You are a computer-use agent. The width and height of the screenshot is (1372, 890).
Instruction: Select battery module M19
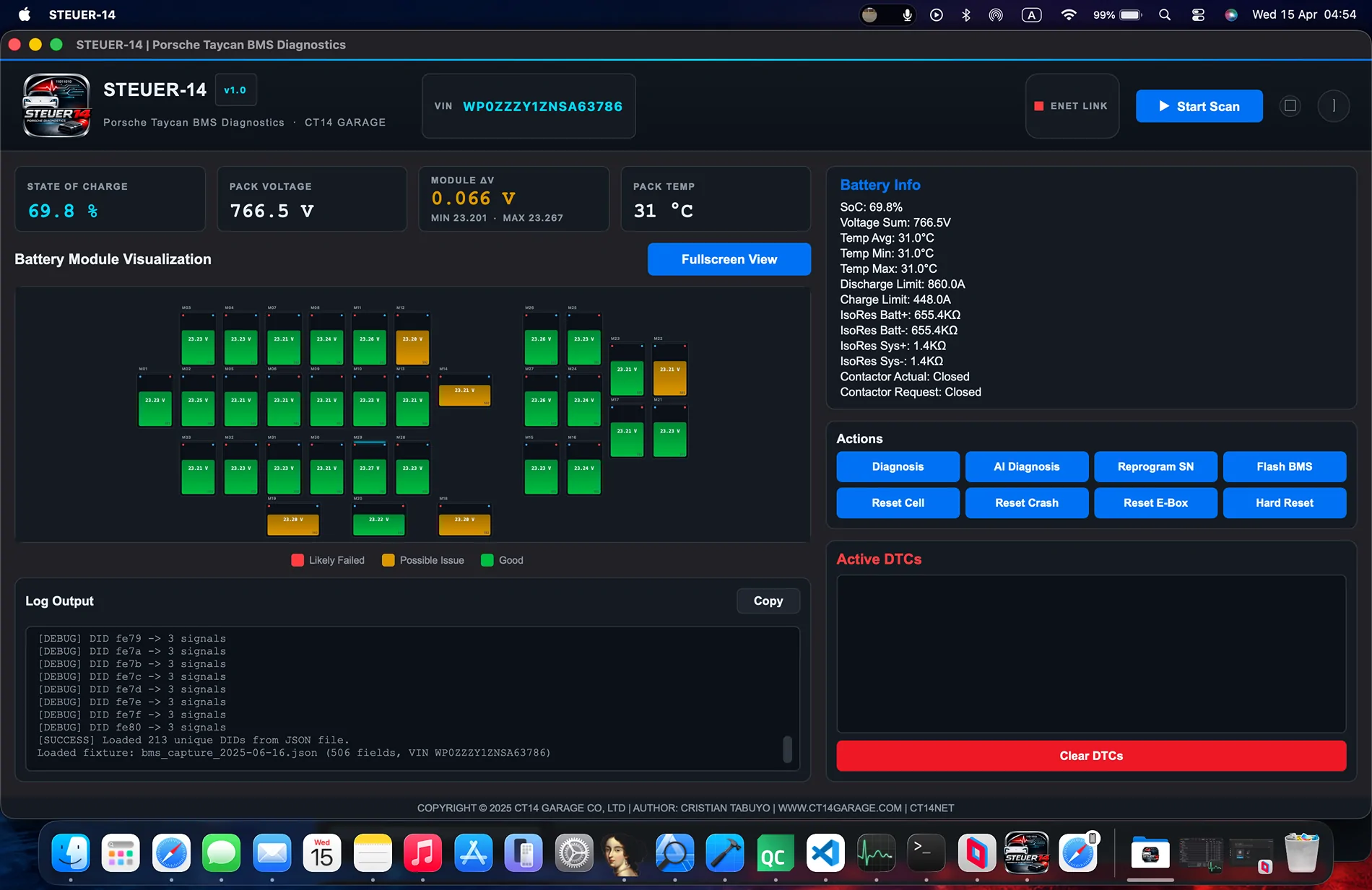(293, 519)
